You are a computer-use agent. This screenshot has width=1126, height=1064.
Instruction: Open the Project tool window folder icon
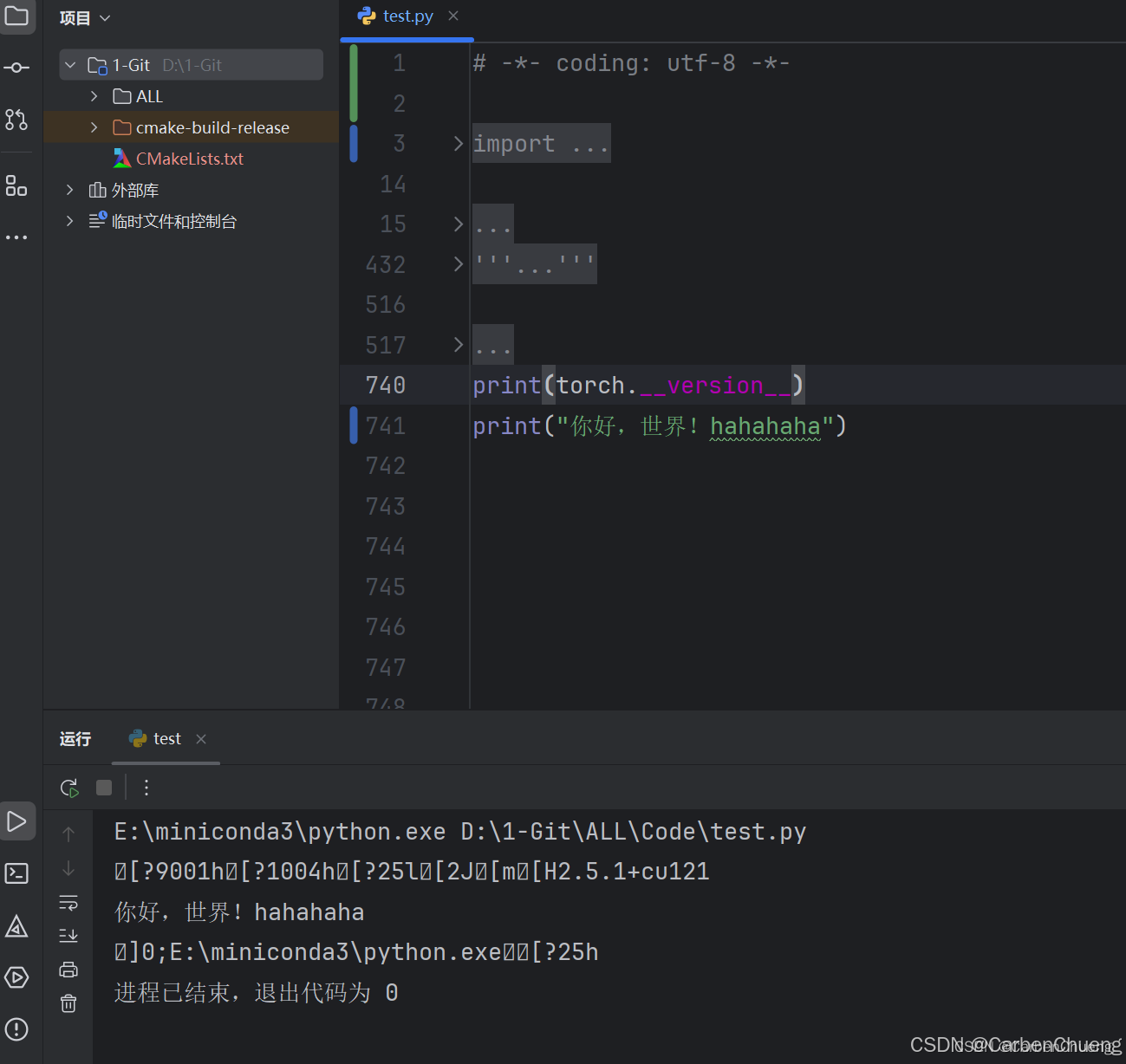[x=16, y=15]
